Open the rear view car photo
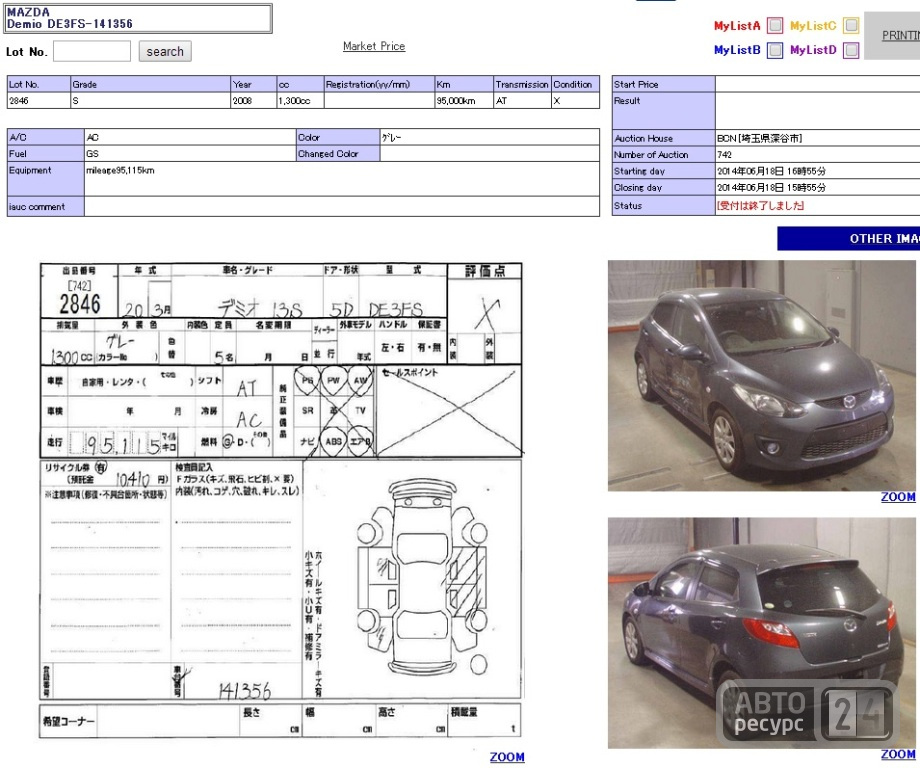This screenshot has height=768, width=920. (x=762, y=633)
